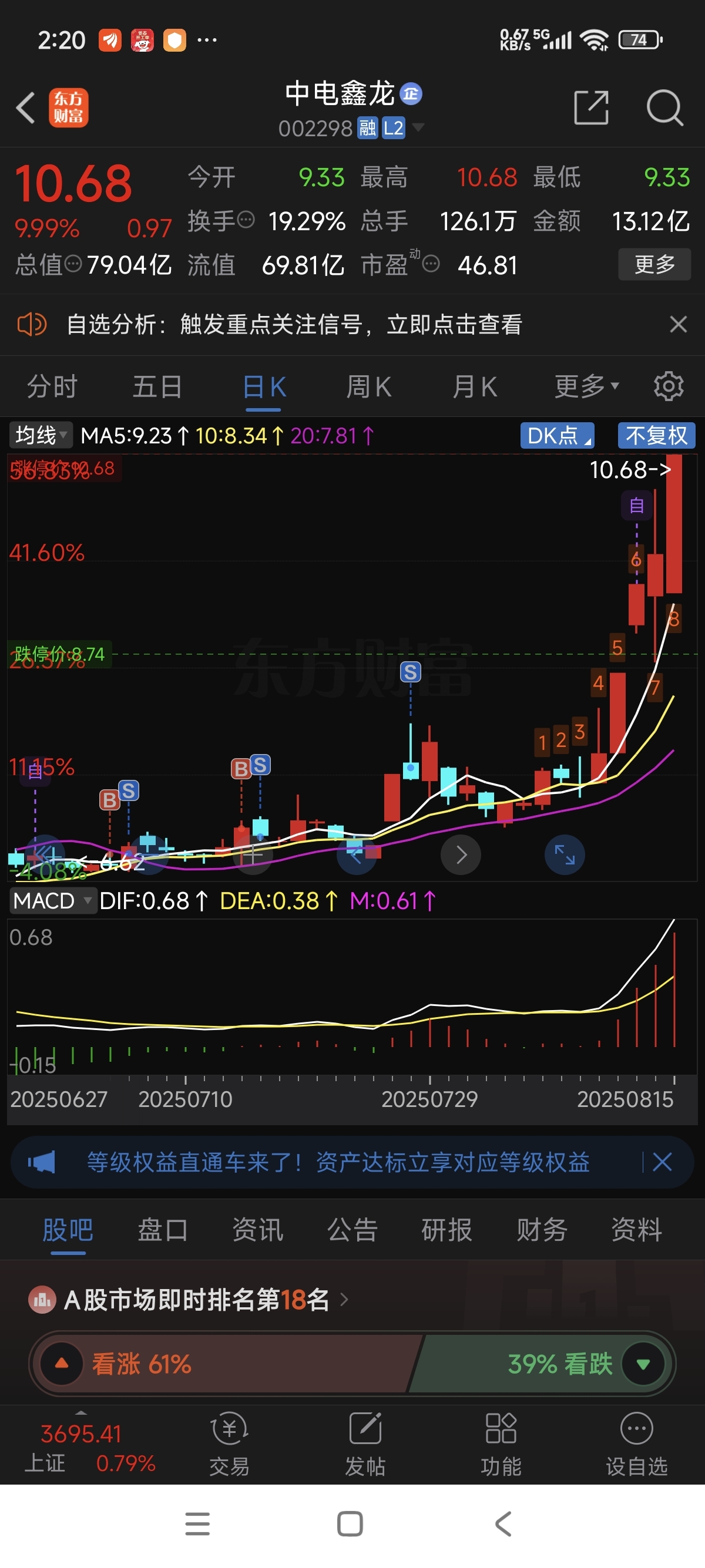Screen dimensions: 705x1568
Task: Tap the last red candlestick at 10.68
Action: 674,523
